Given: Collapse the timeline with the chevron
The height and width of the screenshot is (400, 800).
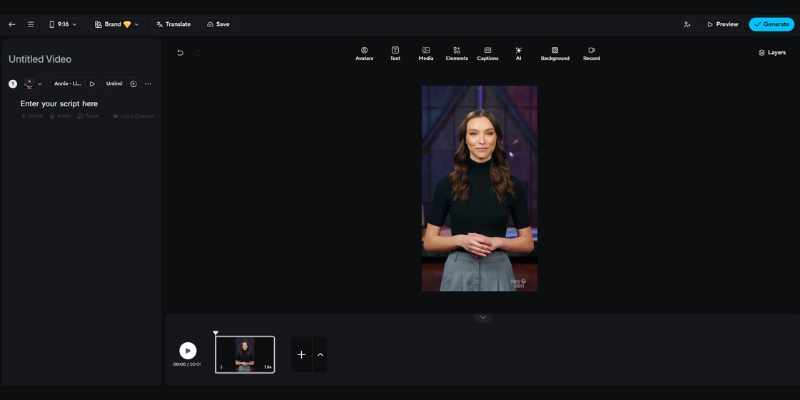Looking at the screenshot, I should (x=483, y=317).
